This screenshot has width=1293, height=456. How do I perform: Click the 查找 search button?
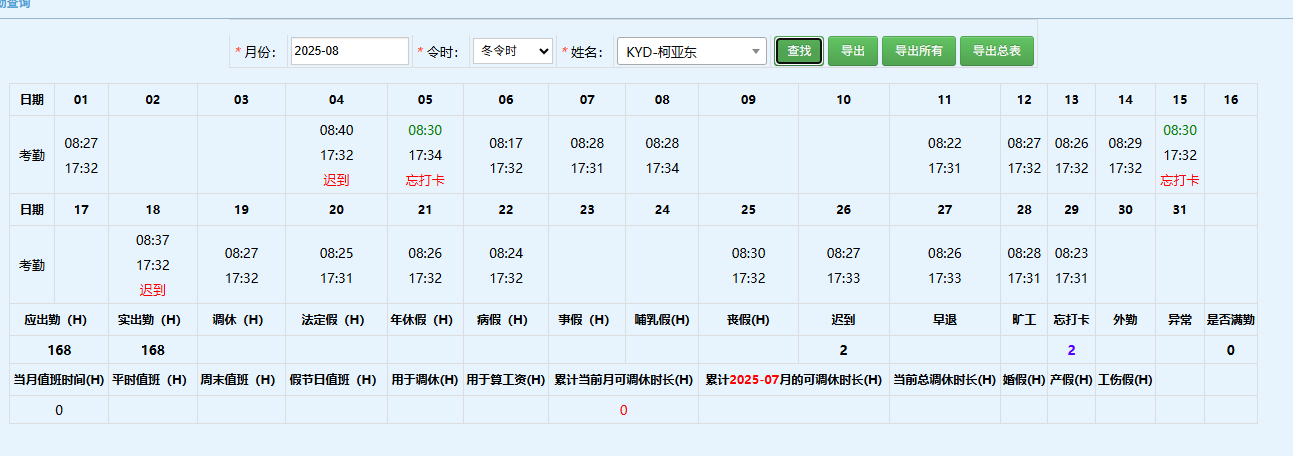tap(798, 51)
